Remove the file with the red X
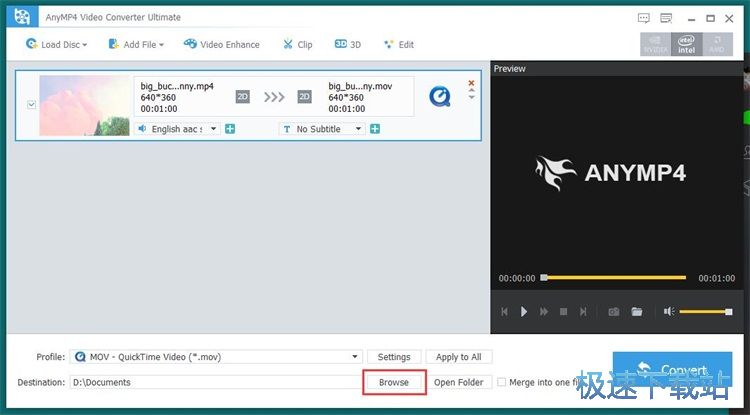This screenshot has height=415, width=750. (471, 83)
